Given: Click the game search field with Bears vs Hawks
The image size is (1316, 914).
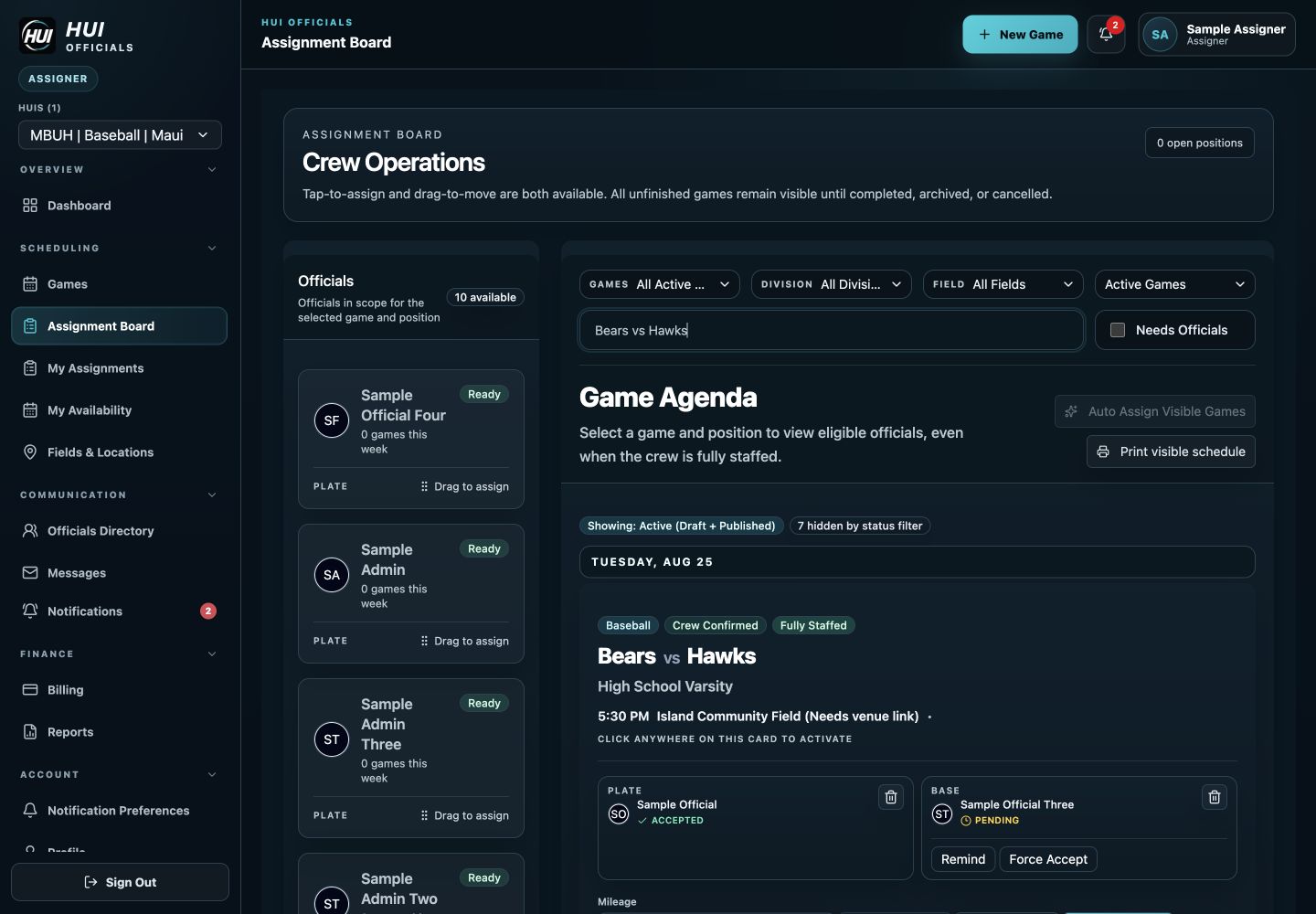Looking at the screenshot, I should click(x=832, y=330).
